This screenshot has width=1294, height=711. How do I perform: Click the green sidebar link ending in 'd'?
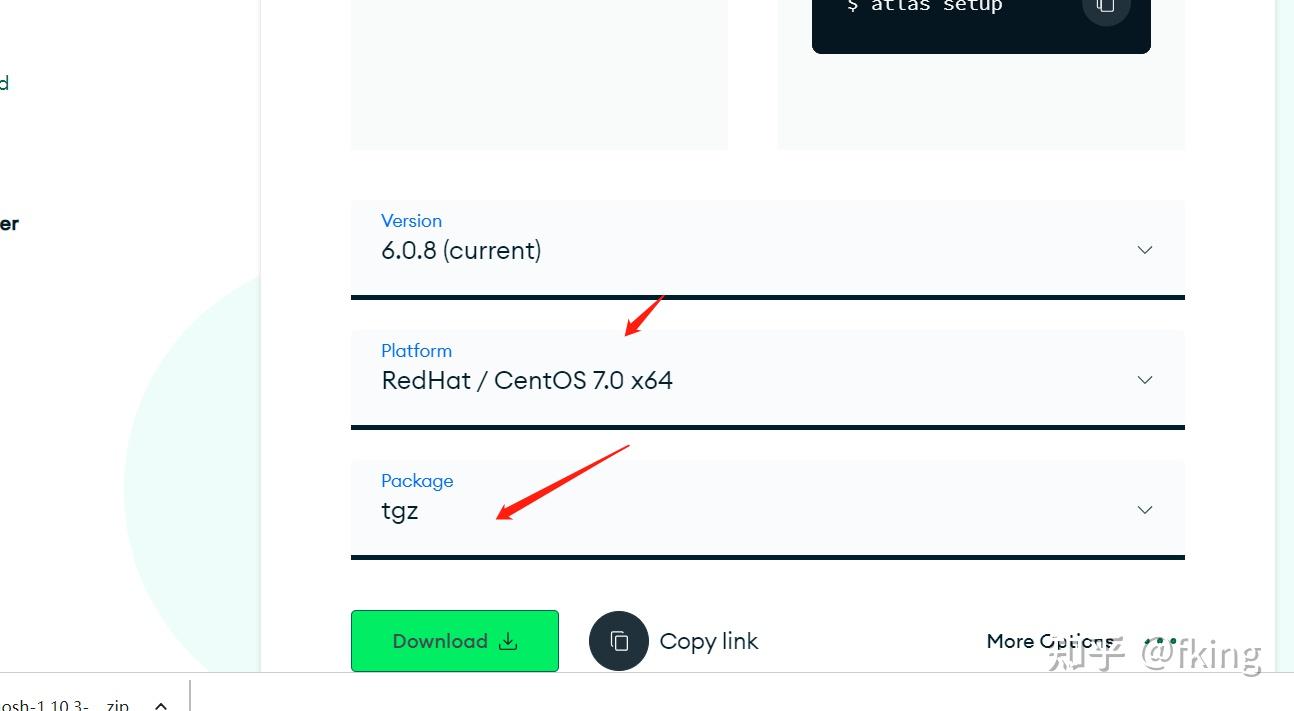click(4, 83)
